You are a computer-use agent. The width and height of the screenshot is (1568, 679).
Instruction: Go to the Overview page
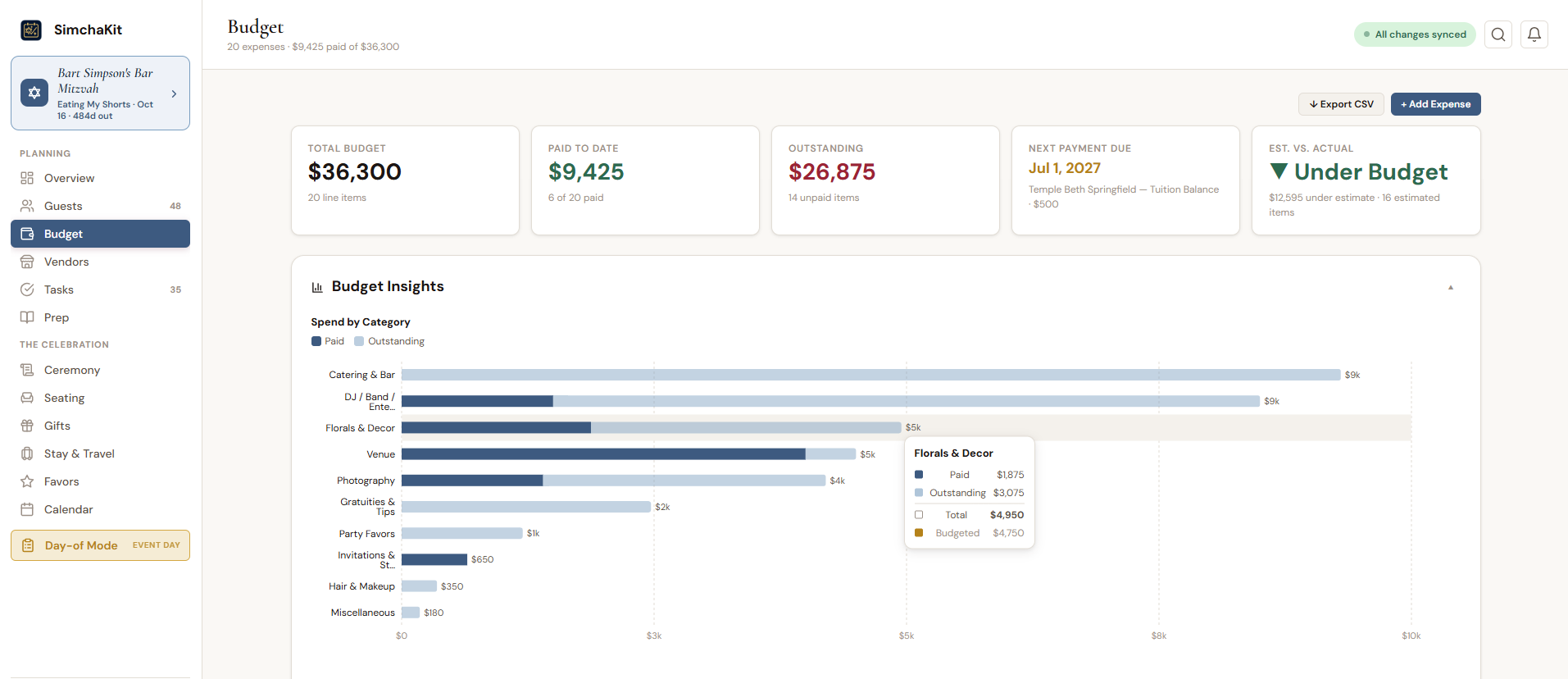tap(100, 178)
